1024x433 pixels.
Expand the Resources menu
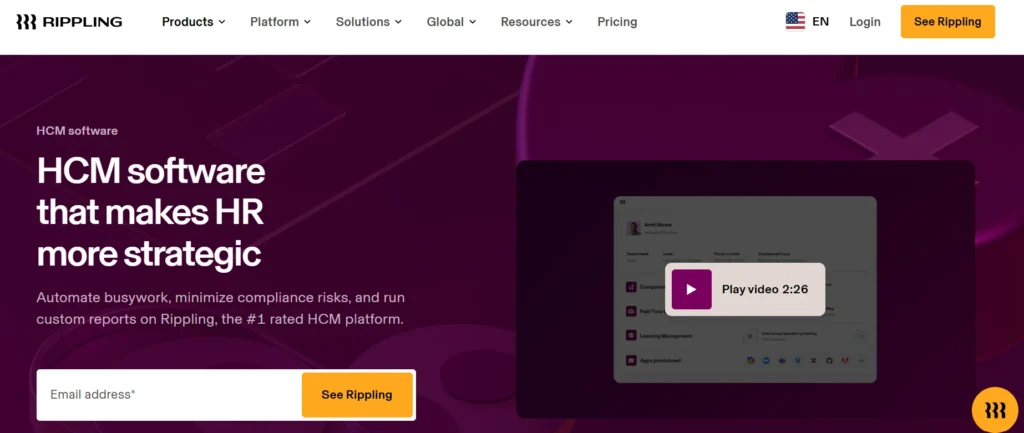pyautogui.click(x=536, y=22)
